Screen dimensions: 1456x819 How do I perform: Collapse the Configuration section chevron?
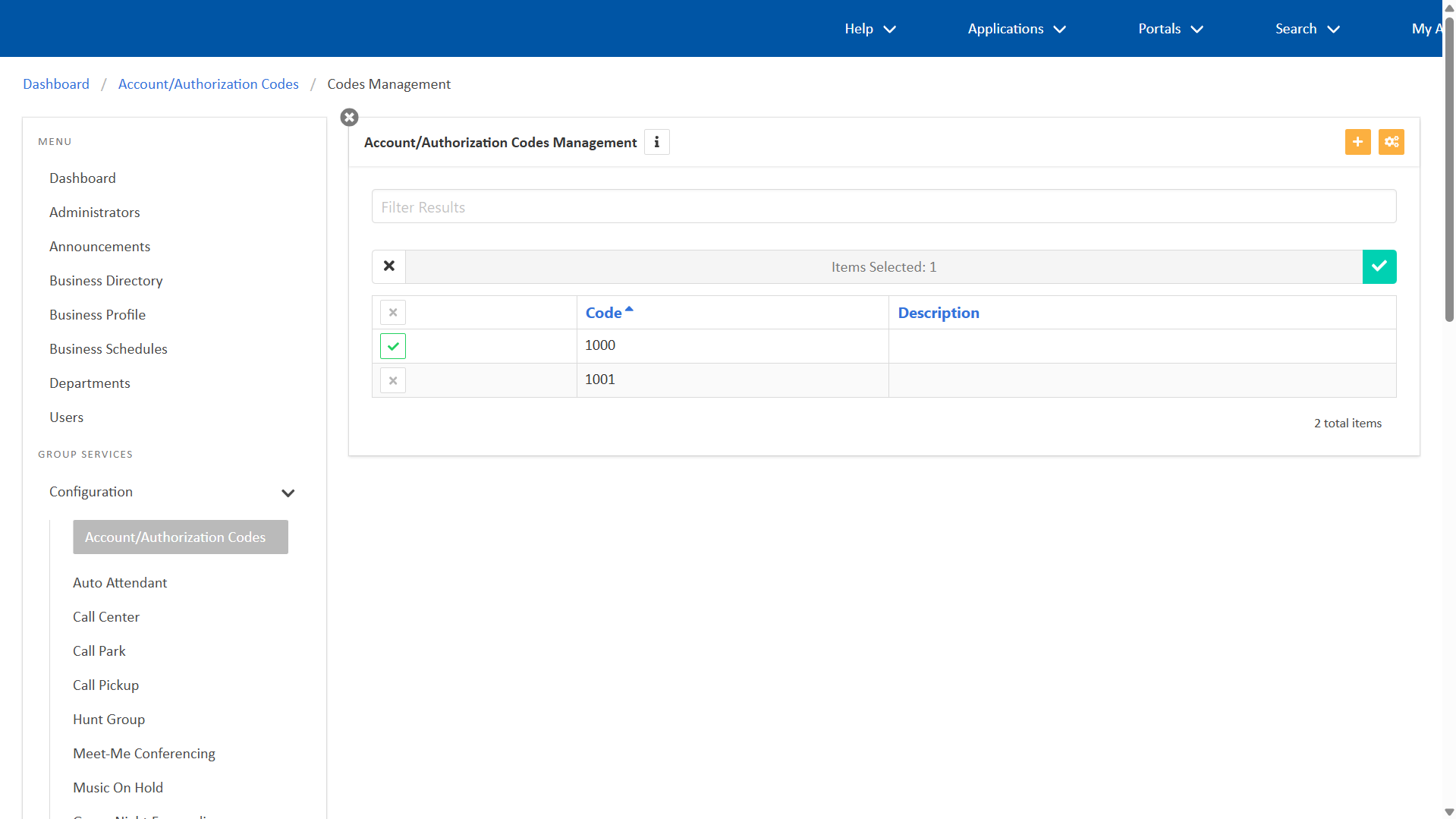(x=288, y=493)
